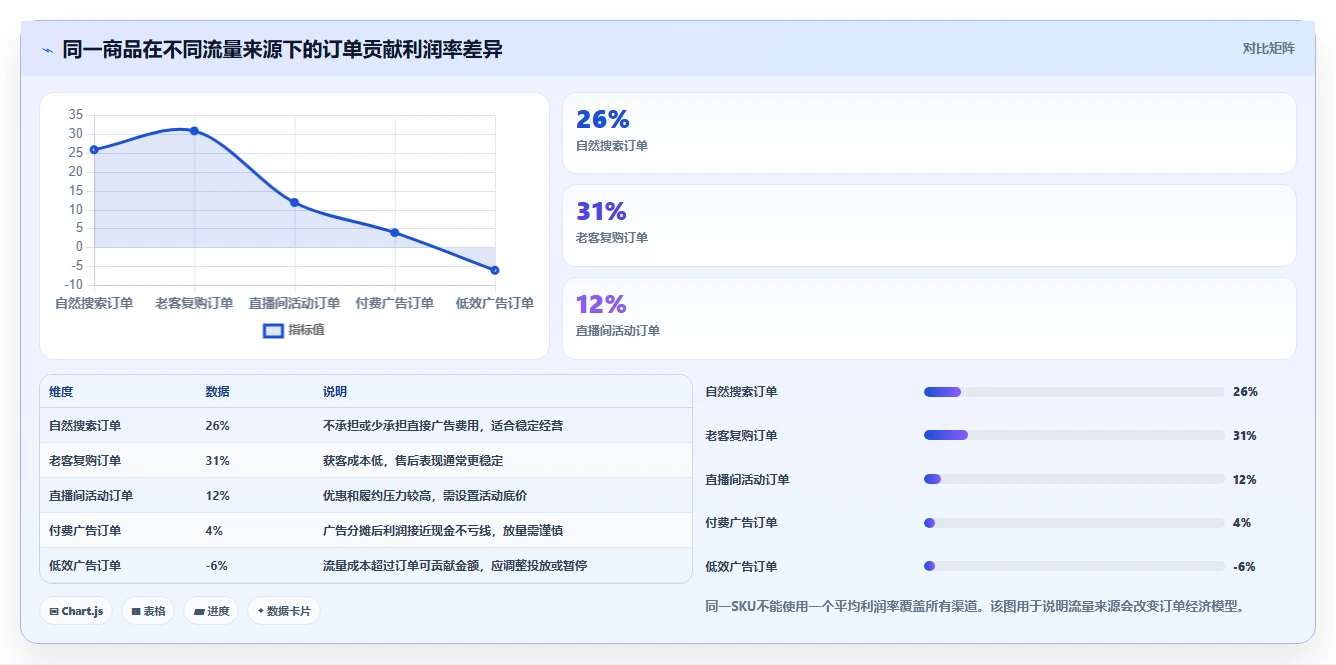Click the 31% value in the table

(x=217, y=461)
